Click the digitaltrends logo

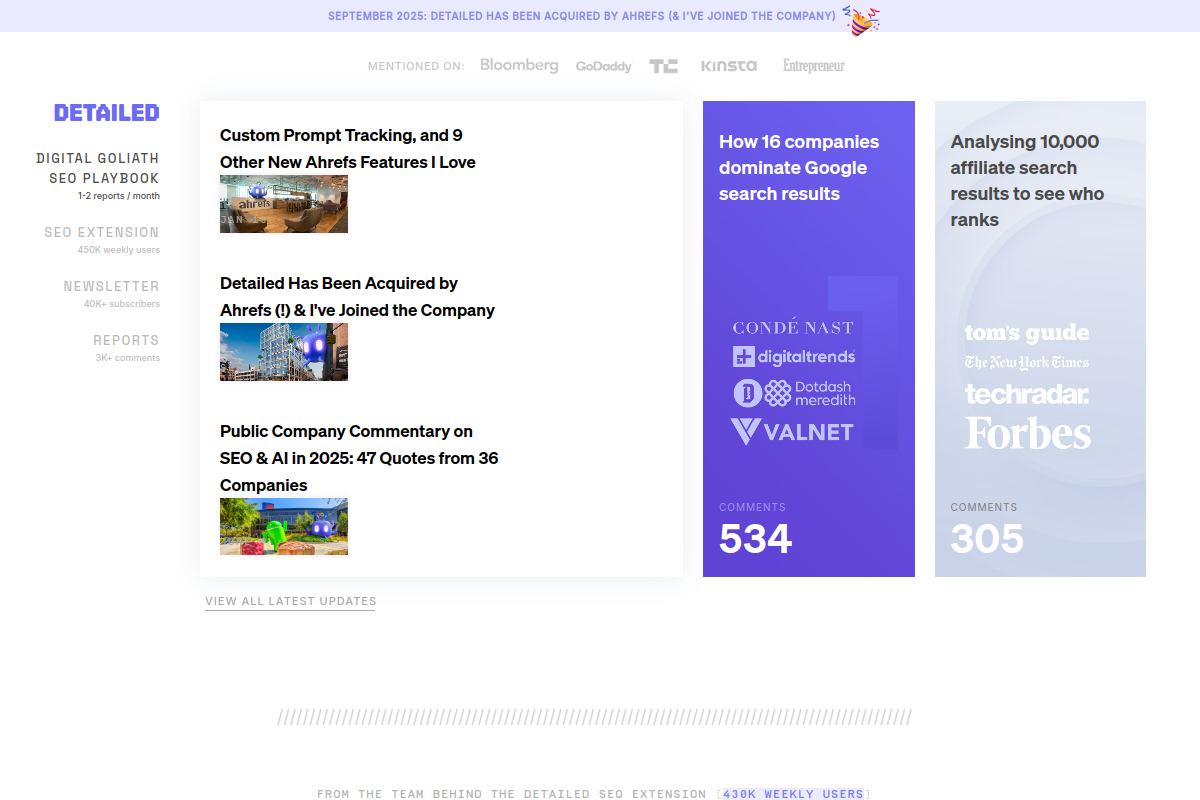(x=794, y=357)
